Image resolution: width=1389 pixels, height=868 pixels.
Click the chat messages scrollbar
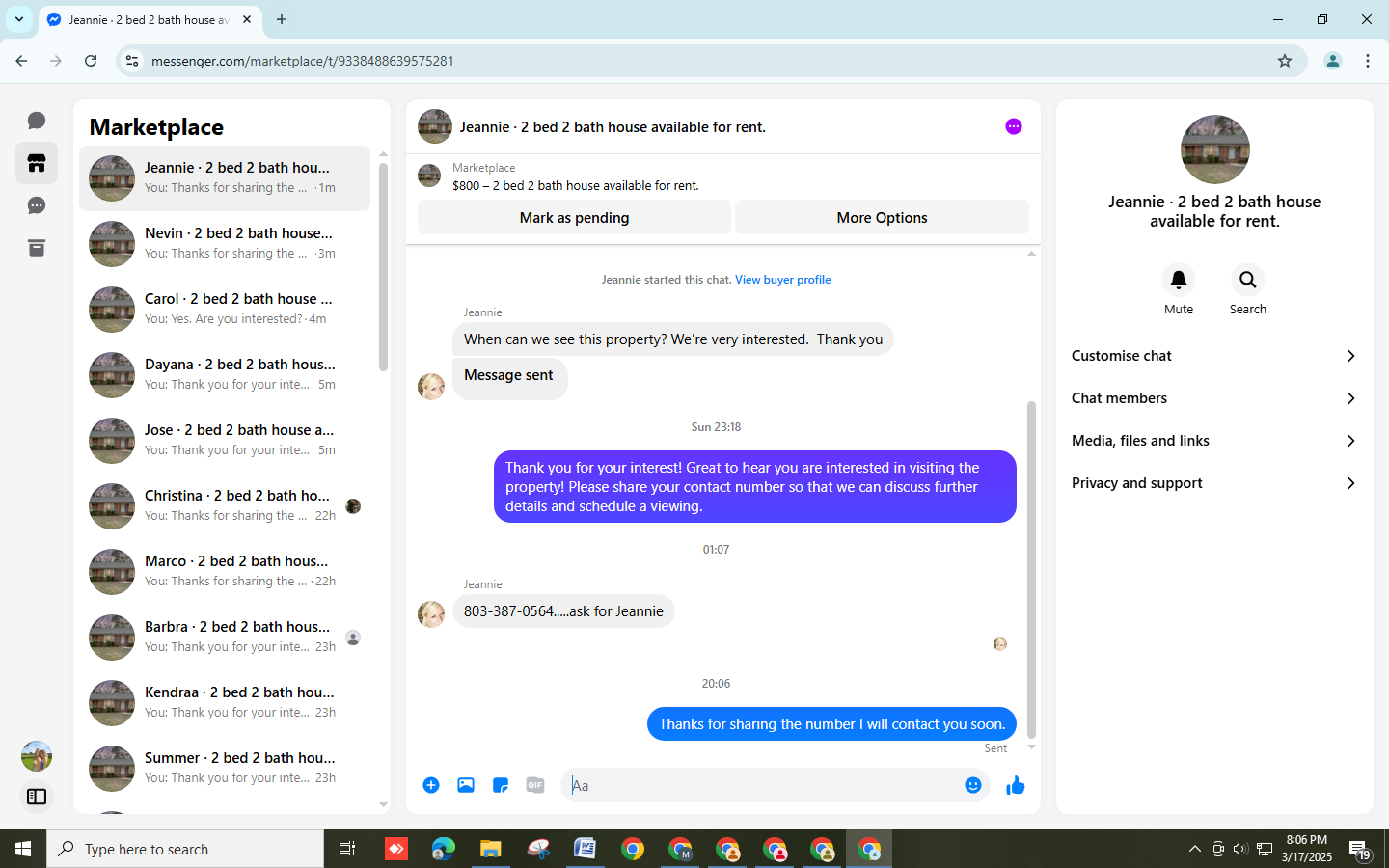pyautogui.click(x=1031, y=569)
